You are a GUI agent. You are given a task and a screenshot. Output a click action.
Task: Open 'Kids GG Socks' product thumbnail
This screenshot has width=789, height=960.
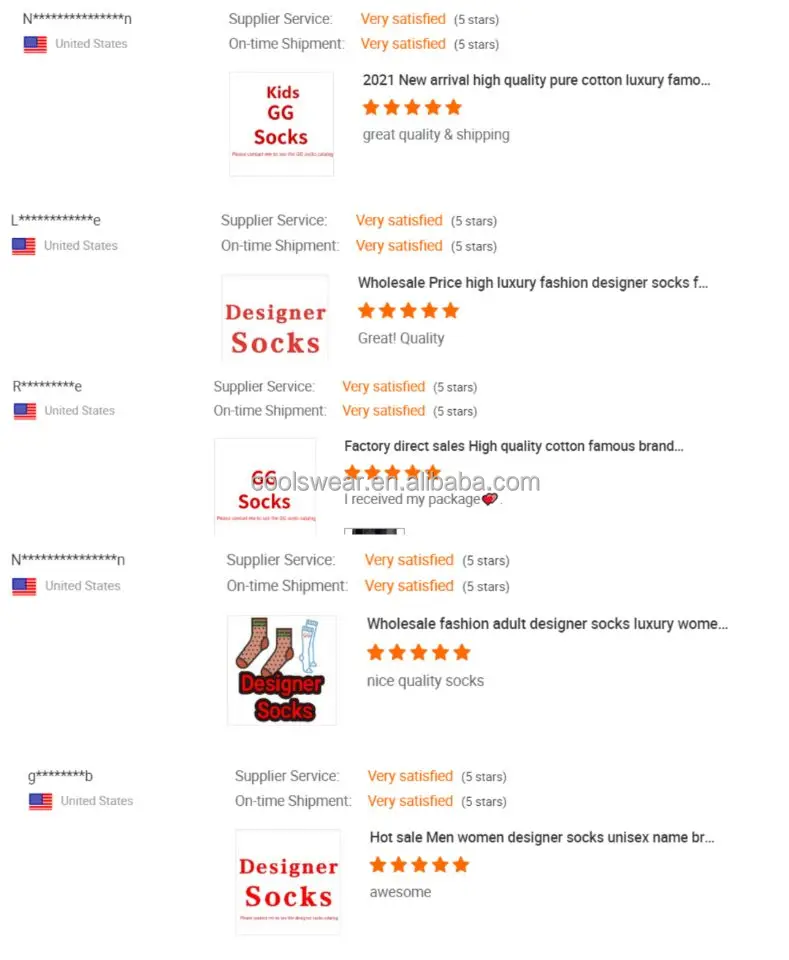281,124
